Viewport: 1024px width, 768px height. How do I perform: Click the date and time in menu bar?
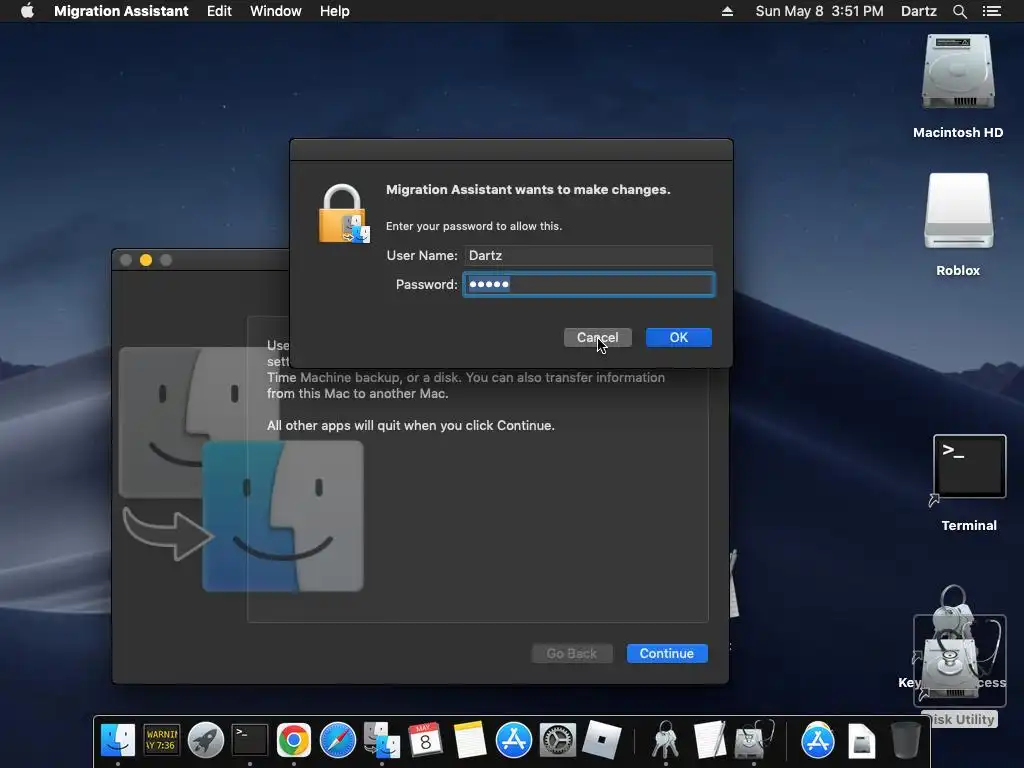[x=819, y=11]
